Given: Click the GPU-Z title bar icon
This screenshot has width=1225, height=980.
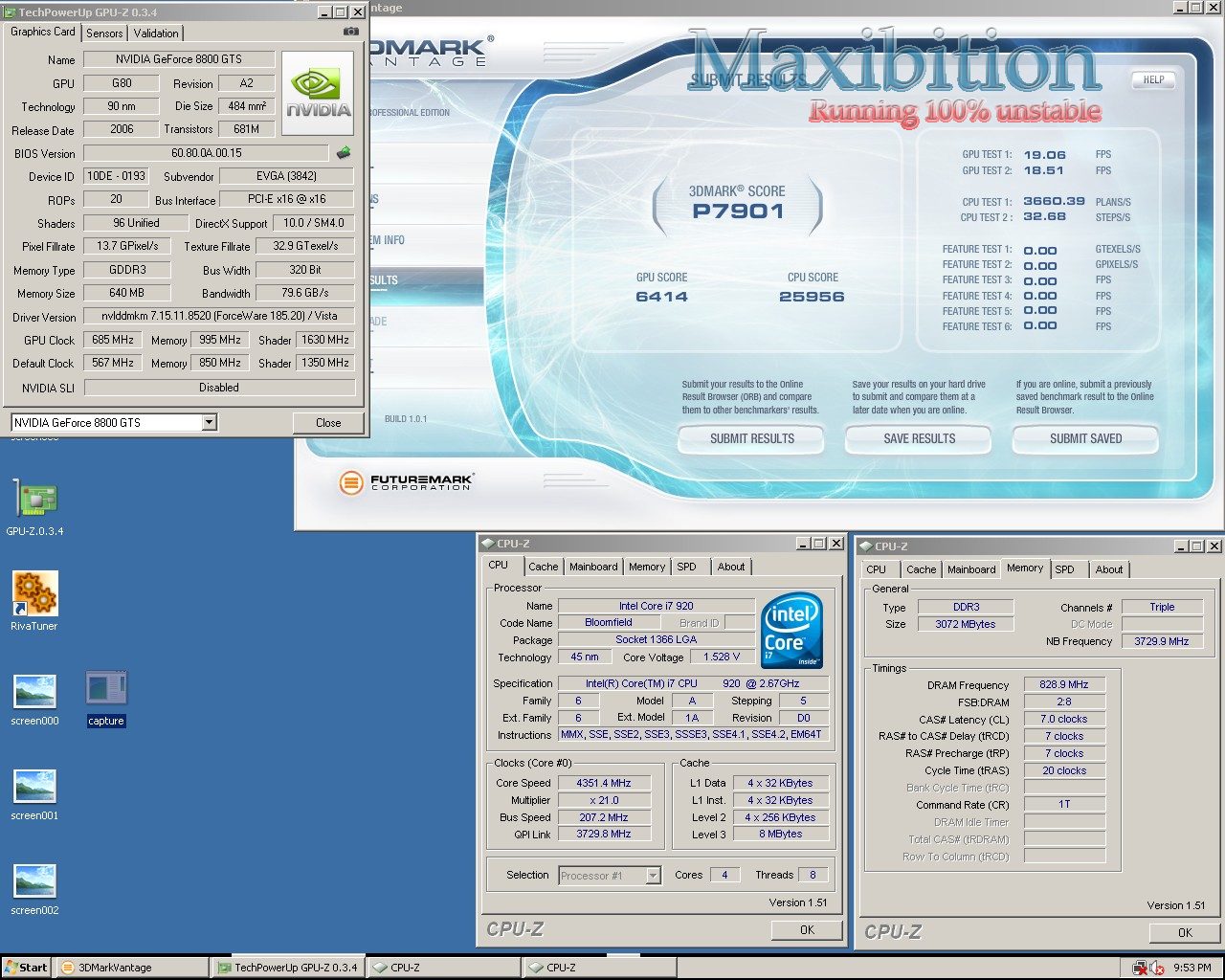Looking at the screenshot, I should [10, 11].
